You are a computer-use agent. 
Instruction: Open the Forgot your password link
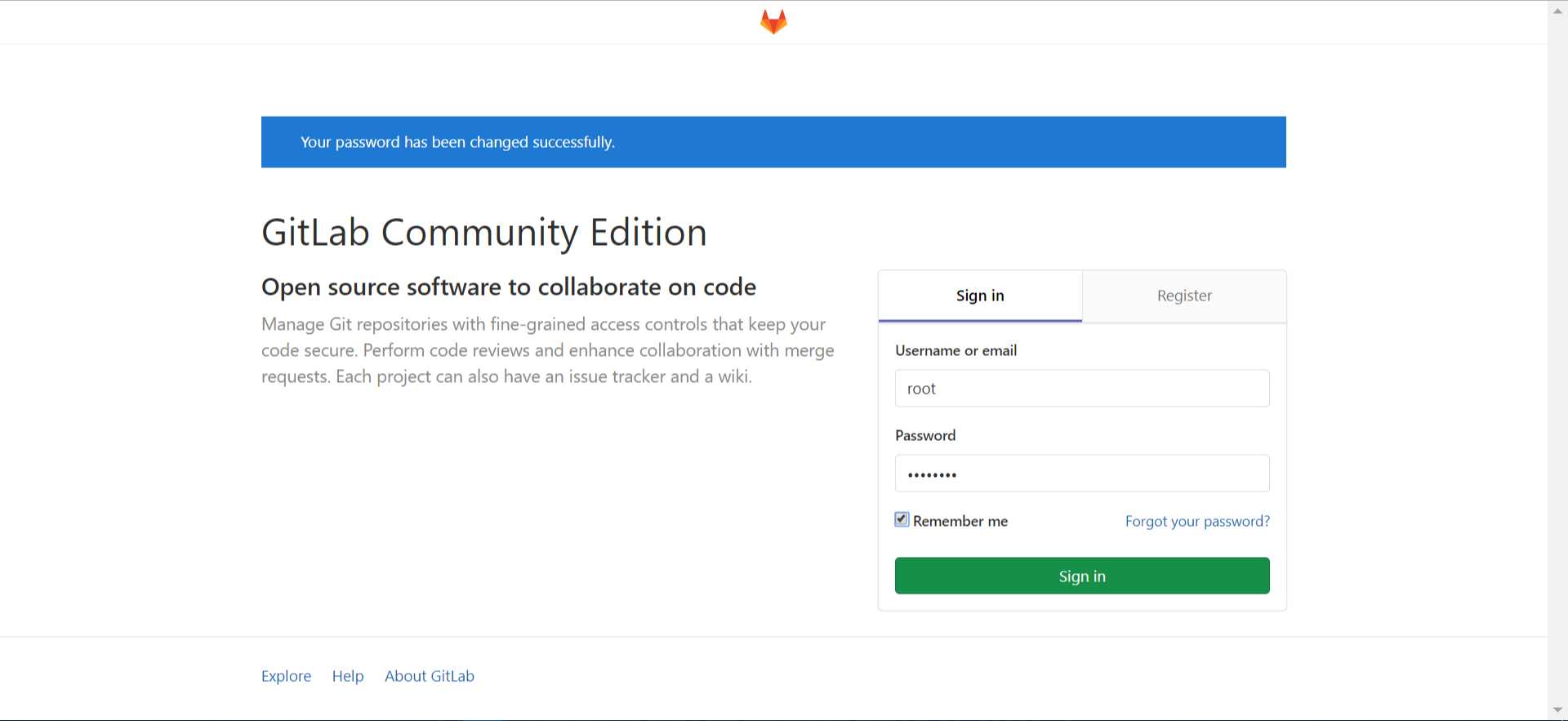1197,521
